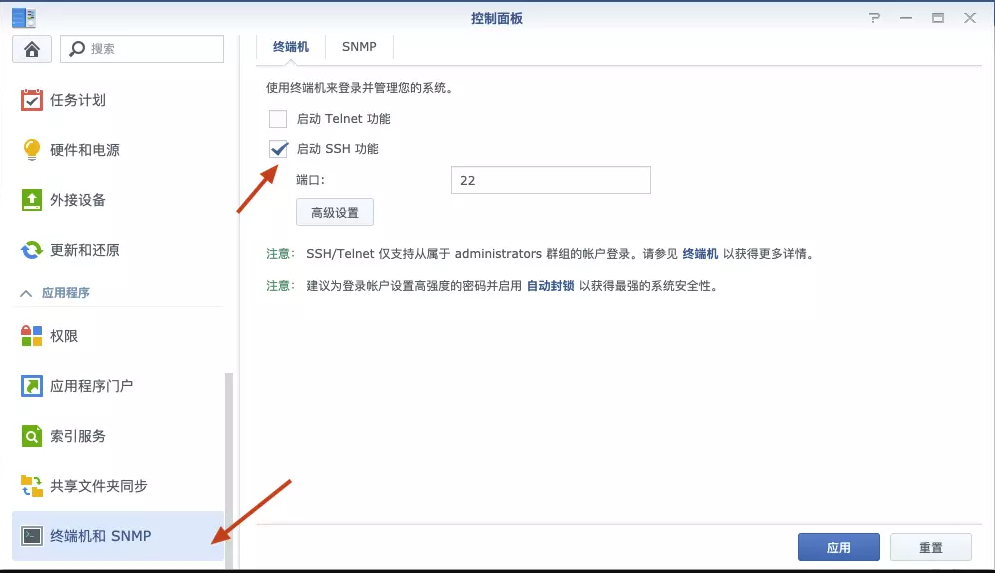Open the 权限 colored blocks icon
The width and height of the screenshot is (995, 573).
(x=32, y=336)
